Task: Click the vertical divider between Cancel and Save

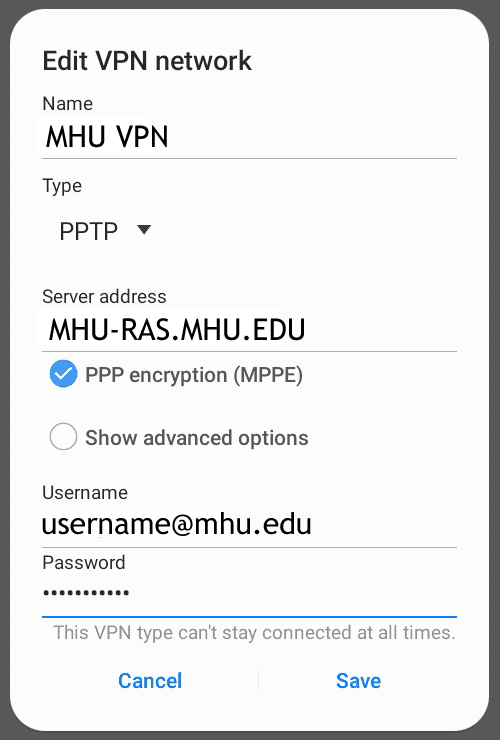Action: tap(258, 680)
